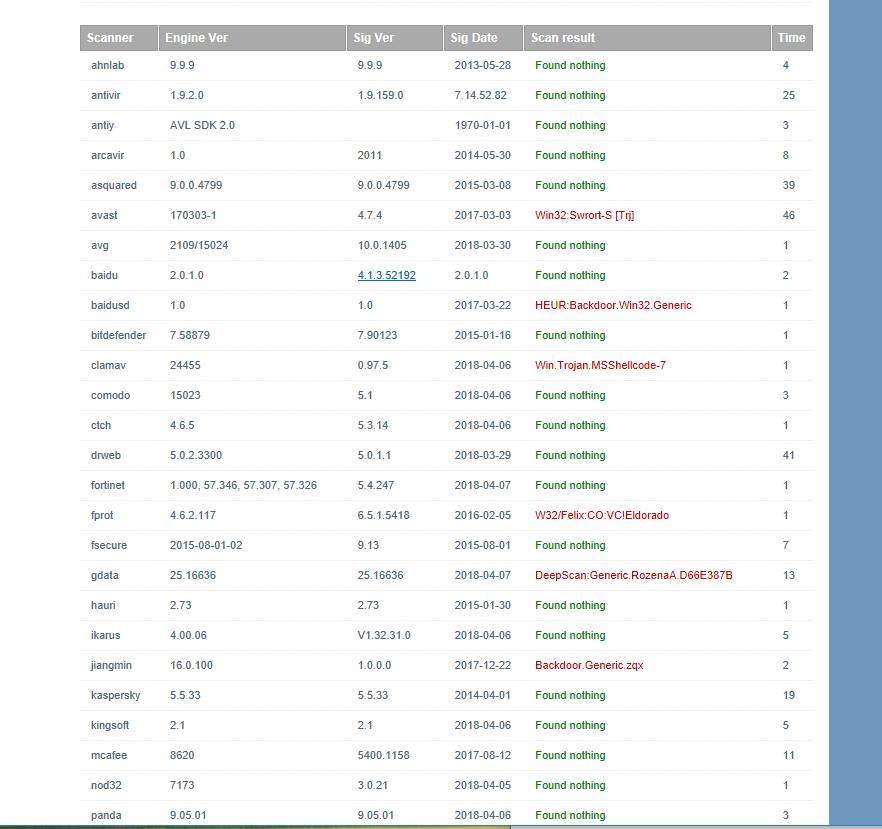Click the 7.14.52.82 antivir sig date

pos(480,95)
